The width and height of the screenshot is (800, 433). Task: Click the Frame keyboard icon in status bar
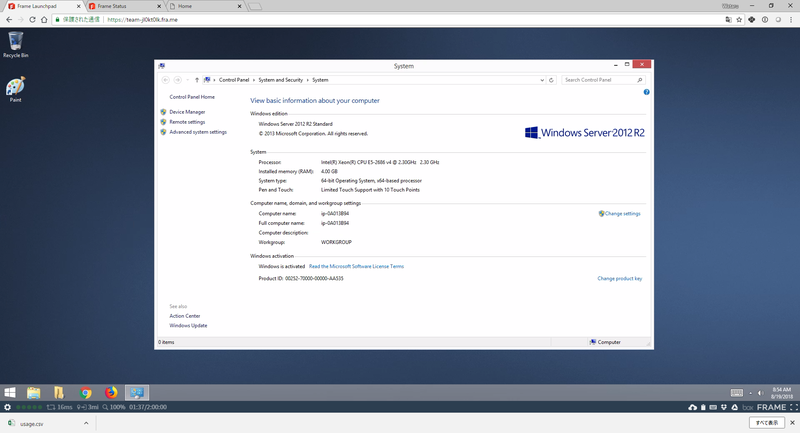click(713, 407)
